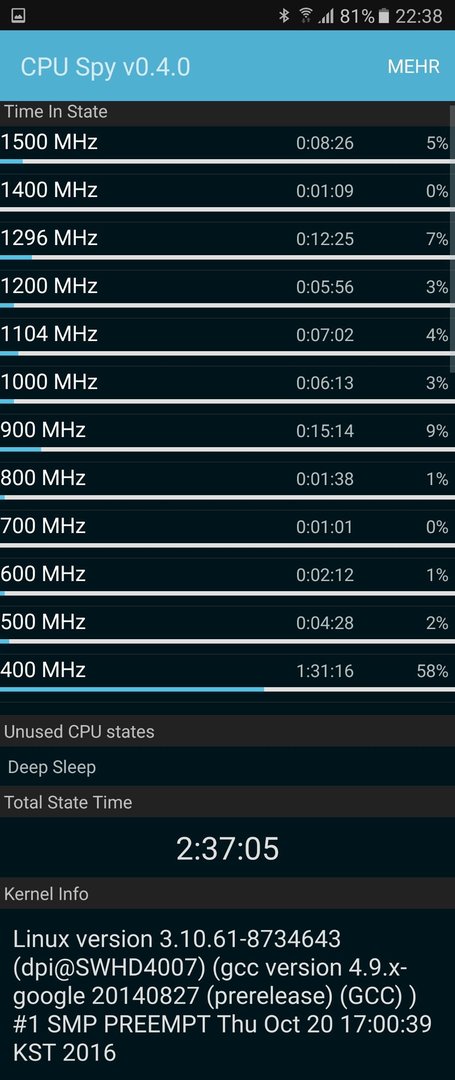This screenshot has height=1080, width=455.
Task: Tap the image notification icon in status bar
Action: (19, 15)
